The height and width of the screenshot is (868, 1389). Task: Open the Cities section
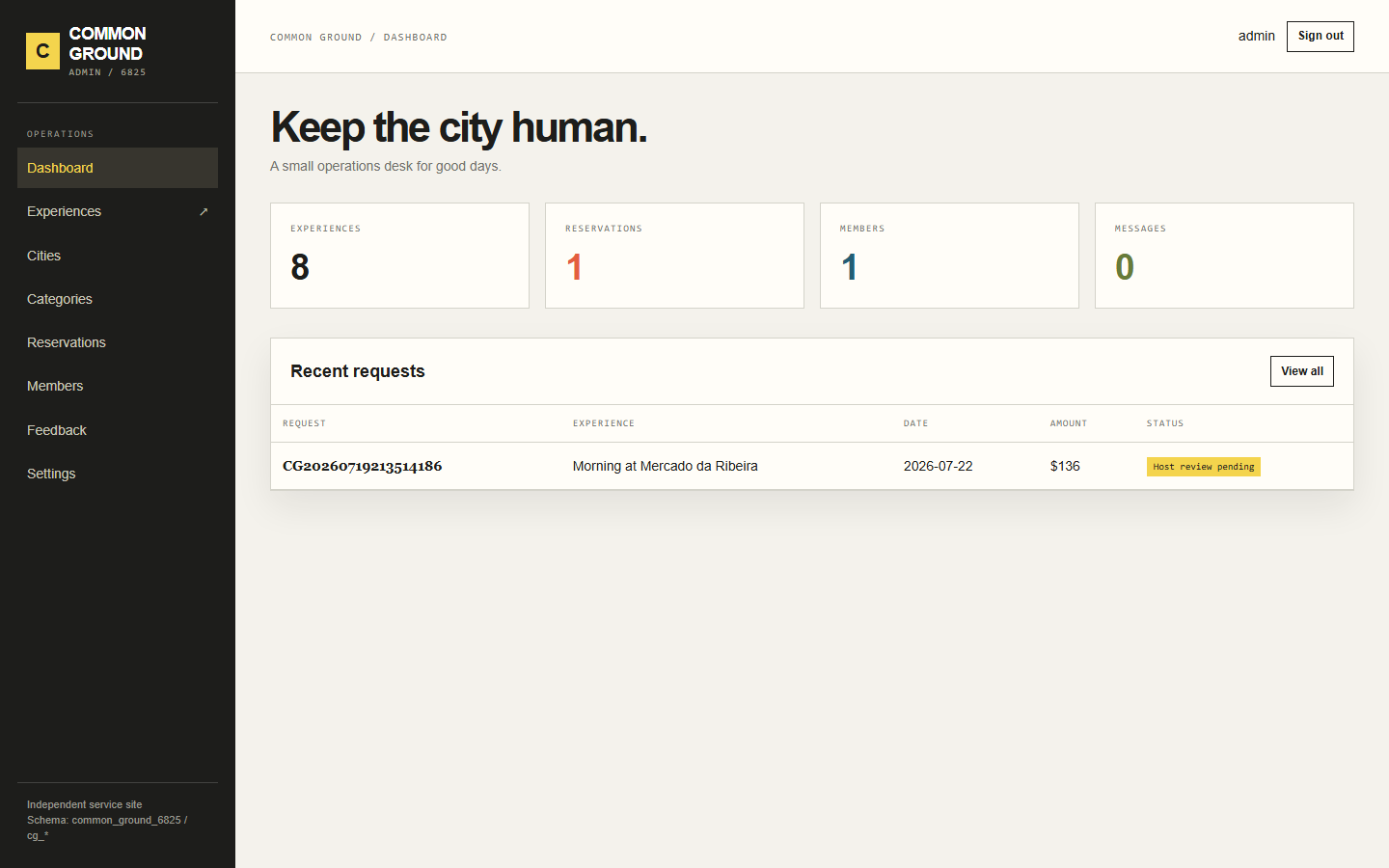pos(118,256)
